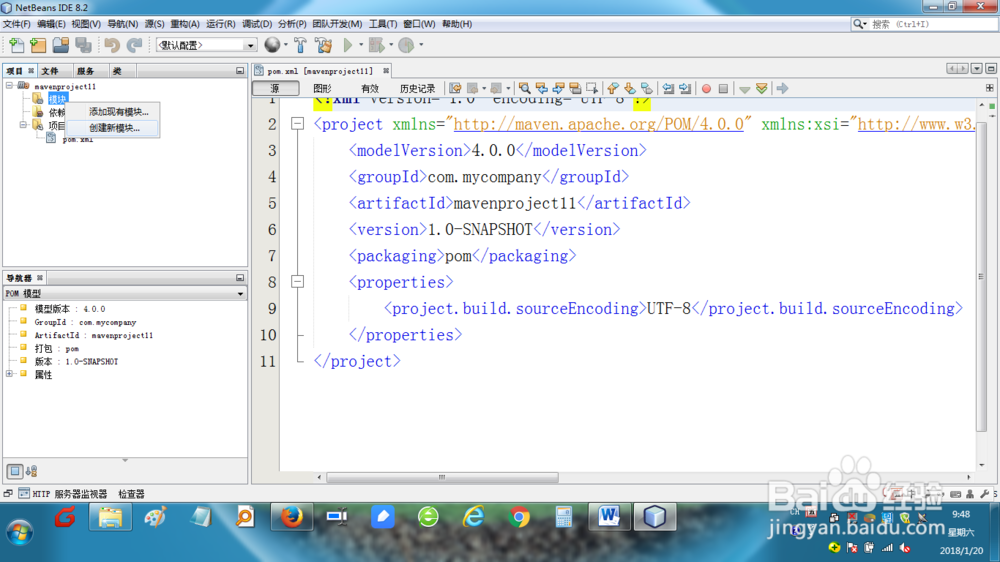The height and width of the screenshot is (562, 1000).
Task: Click the Toggle Bookmark icon
Action: pos(647,88)
